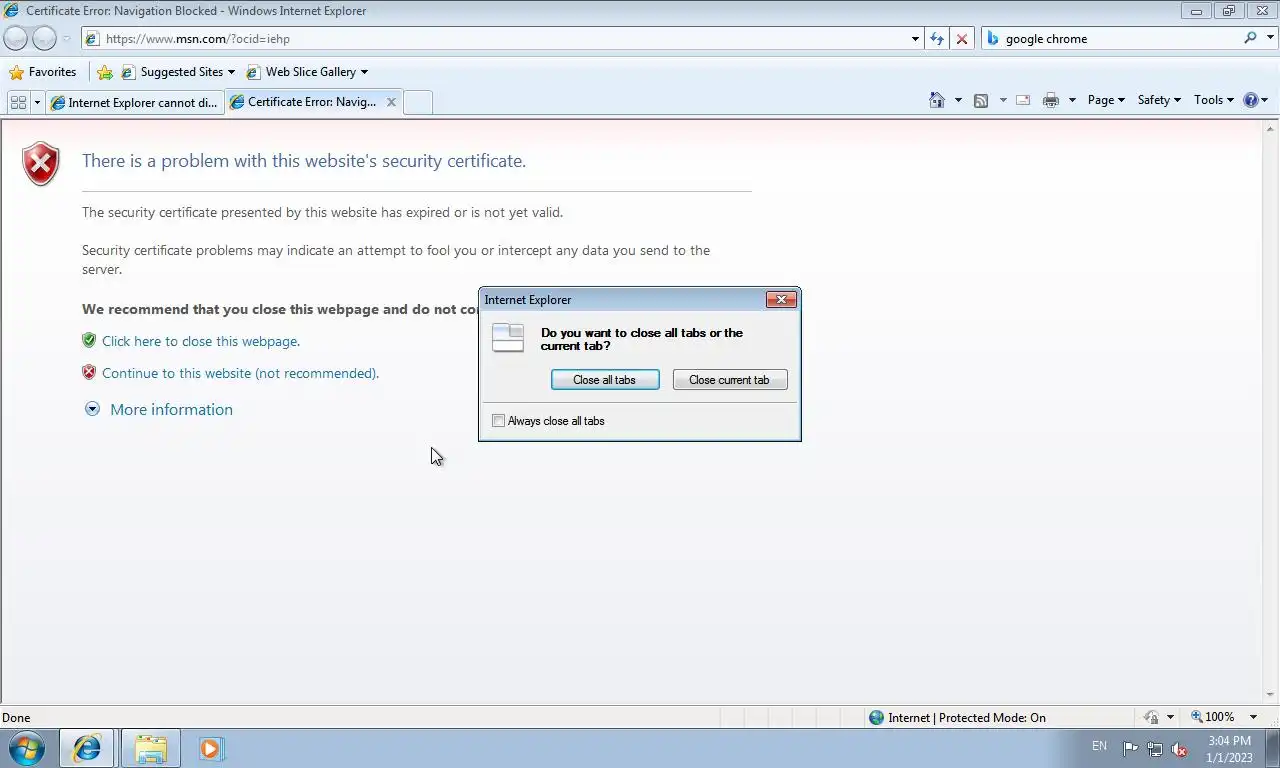Click the Action Center flag icon
The width and height of the screenshot is (1280, 768).
click(x=1130, y=749)
